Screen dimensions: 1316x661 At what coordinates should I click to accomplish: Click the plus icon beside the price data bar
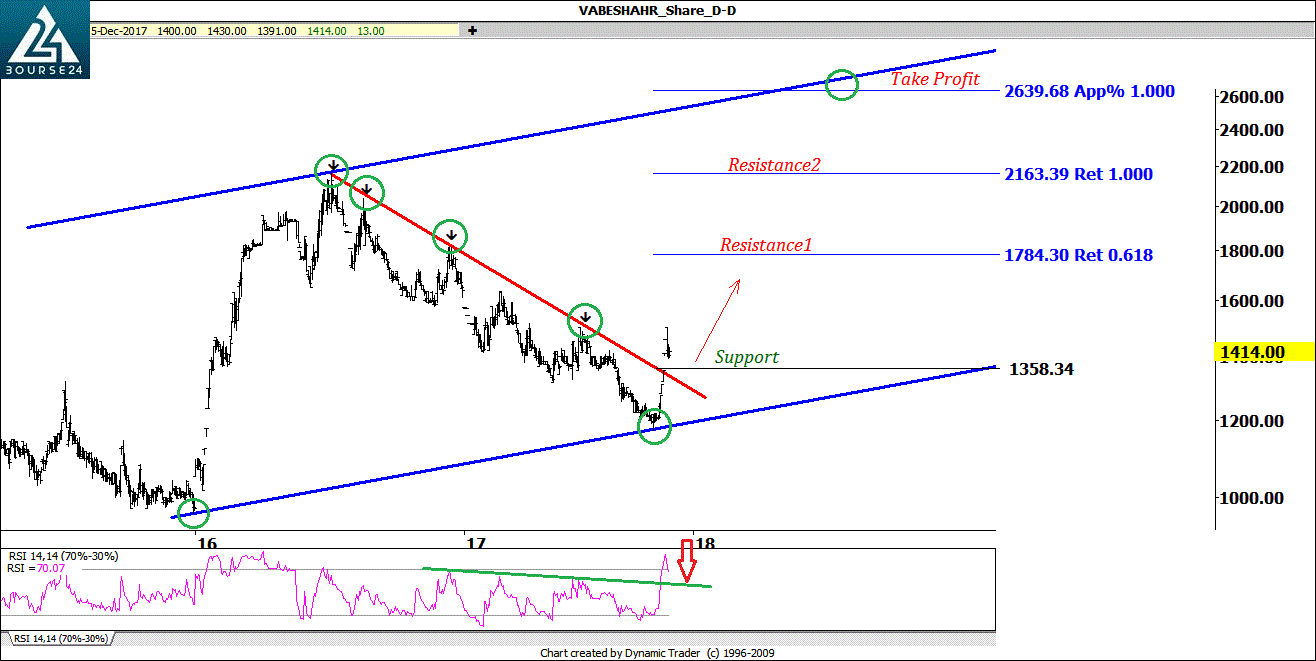pyautogui.click(x=472, y=31)
